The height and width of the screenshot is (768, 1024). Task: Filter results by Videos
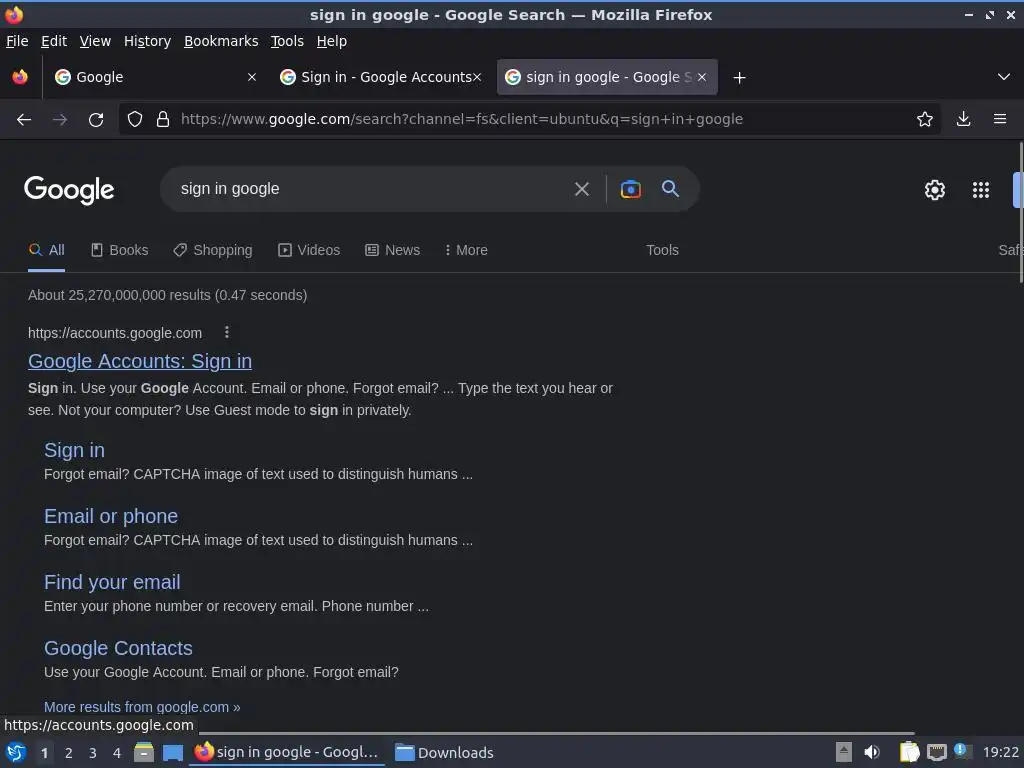coord(309,250)
